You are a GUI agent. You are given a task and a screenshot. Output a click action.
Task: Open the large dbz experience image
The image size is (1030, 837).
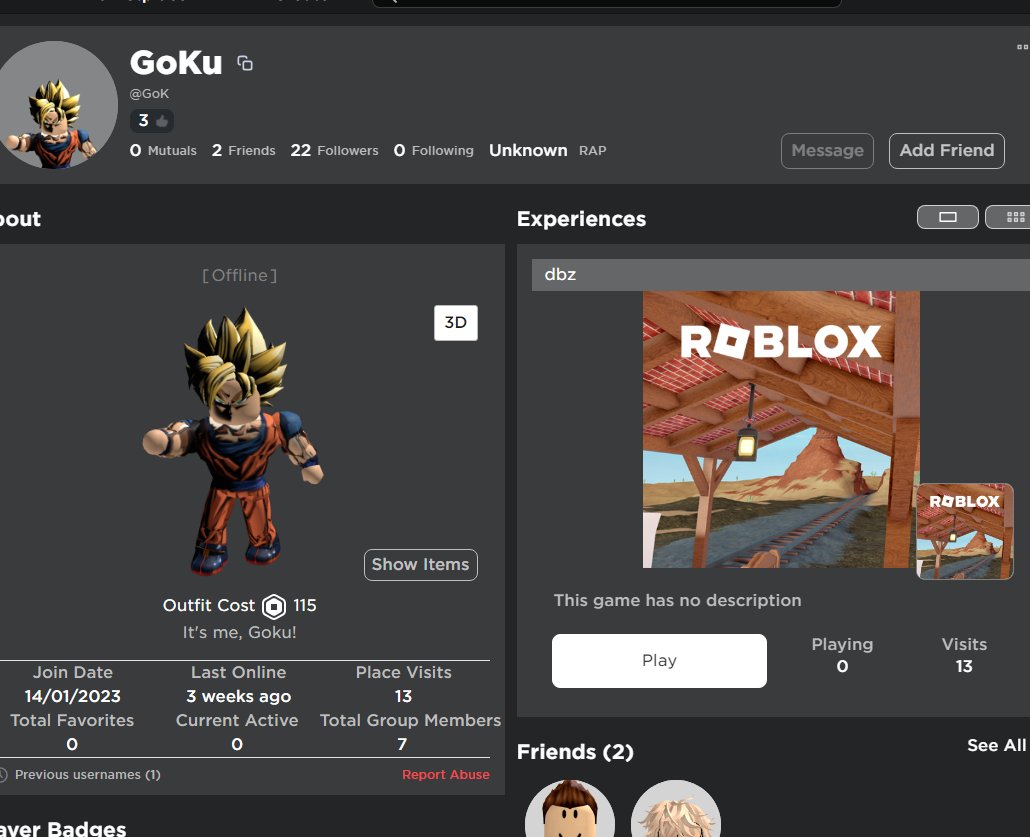point(781,429)
